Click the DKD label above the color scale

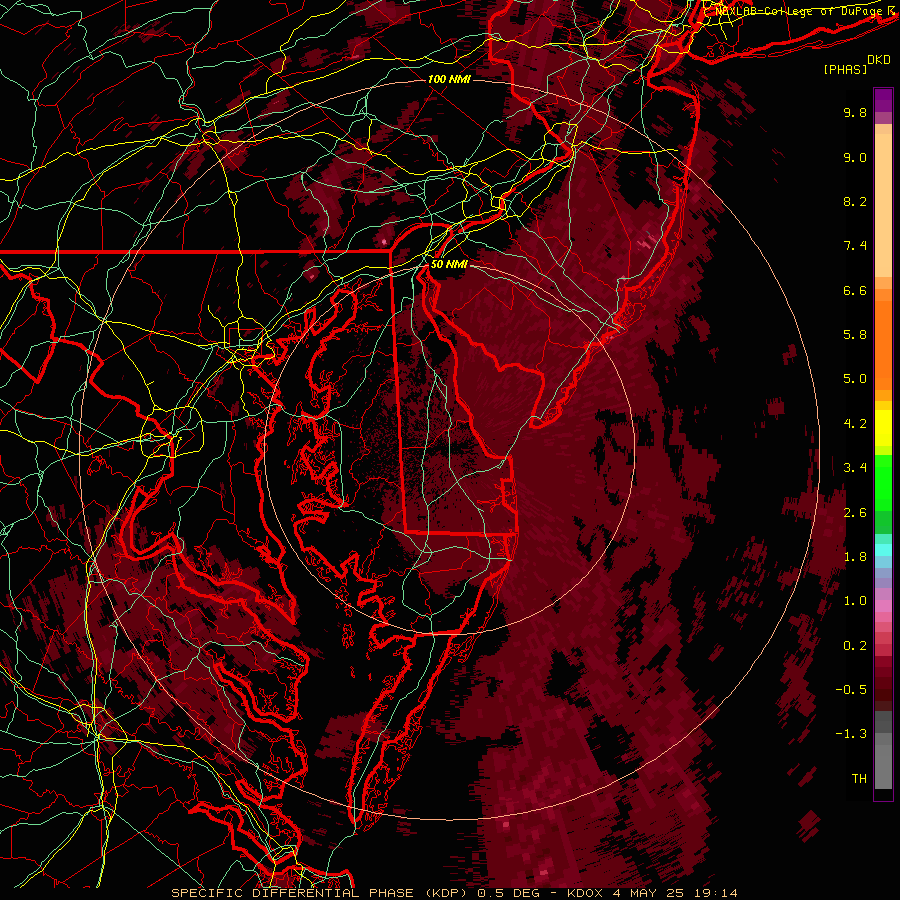879,60
